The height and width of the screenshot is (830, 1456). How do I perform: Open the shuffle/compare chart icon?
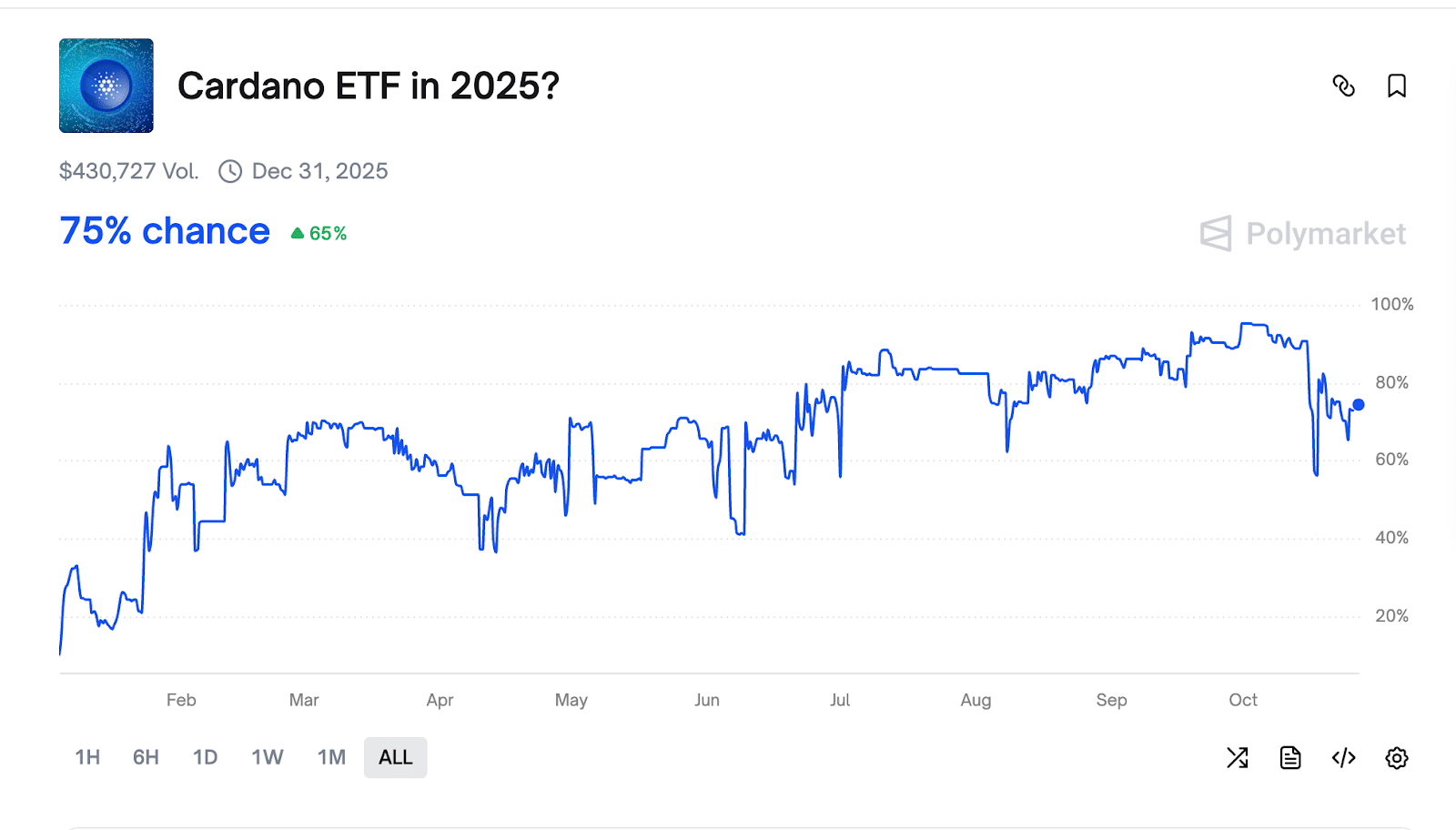(x=1237, y=757)
